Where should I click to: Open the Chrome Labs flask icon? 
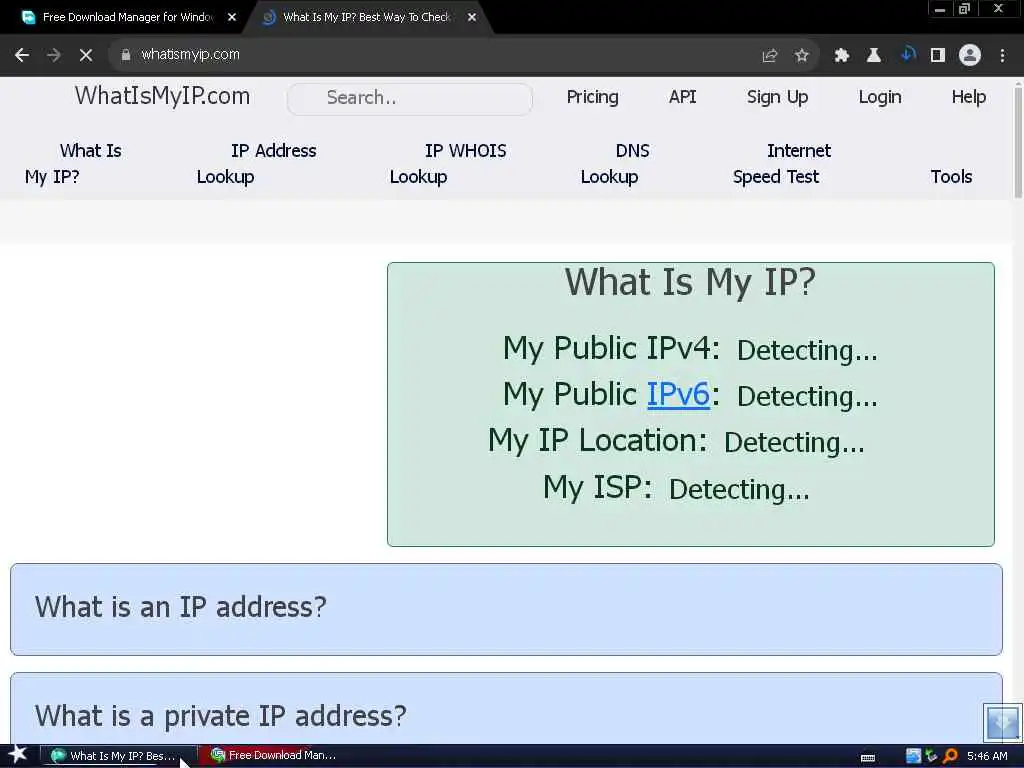pos(874,56)
